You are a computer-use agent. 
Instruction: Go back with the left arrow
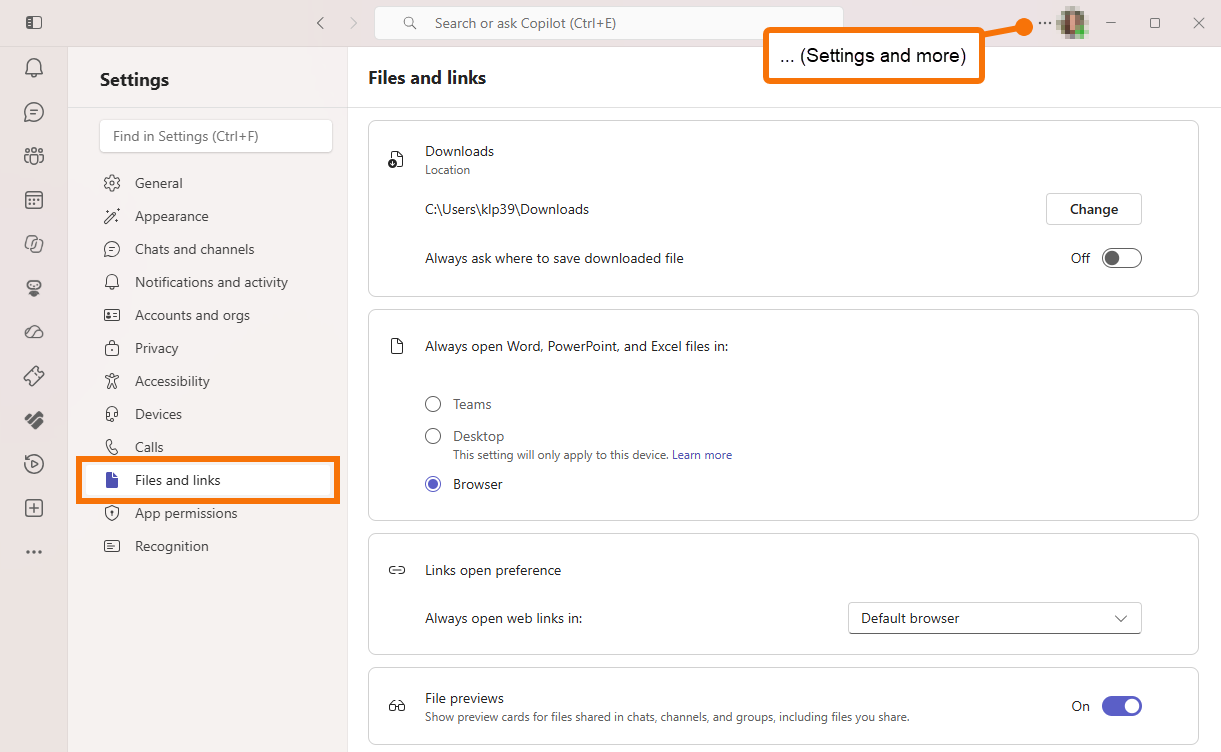(x=320, y=23)
